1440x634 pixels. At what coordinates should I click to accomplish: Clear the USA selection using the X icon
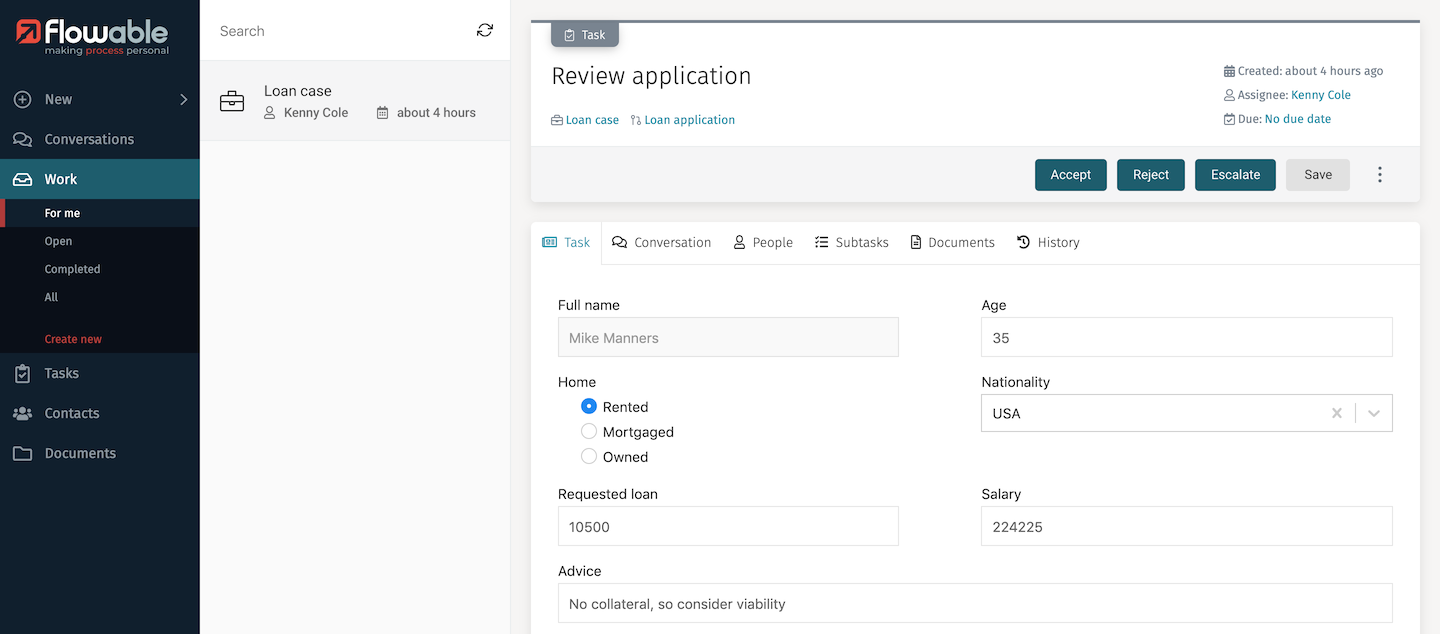pos(1337,412)
